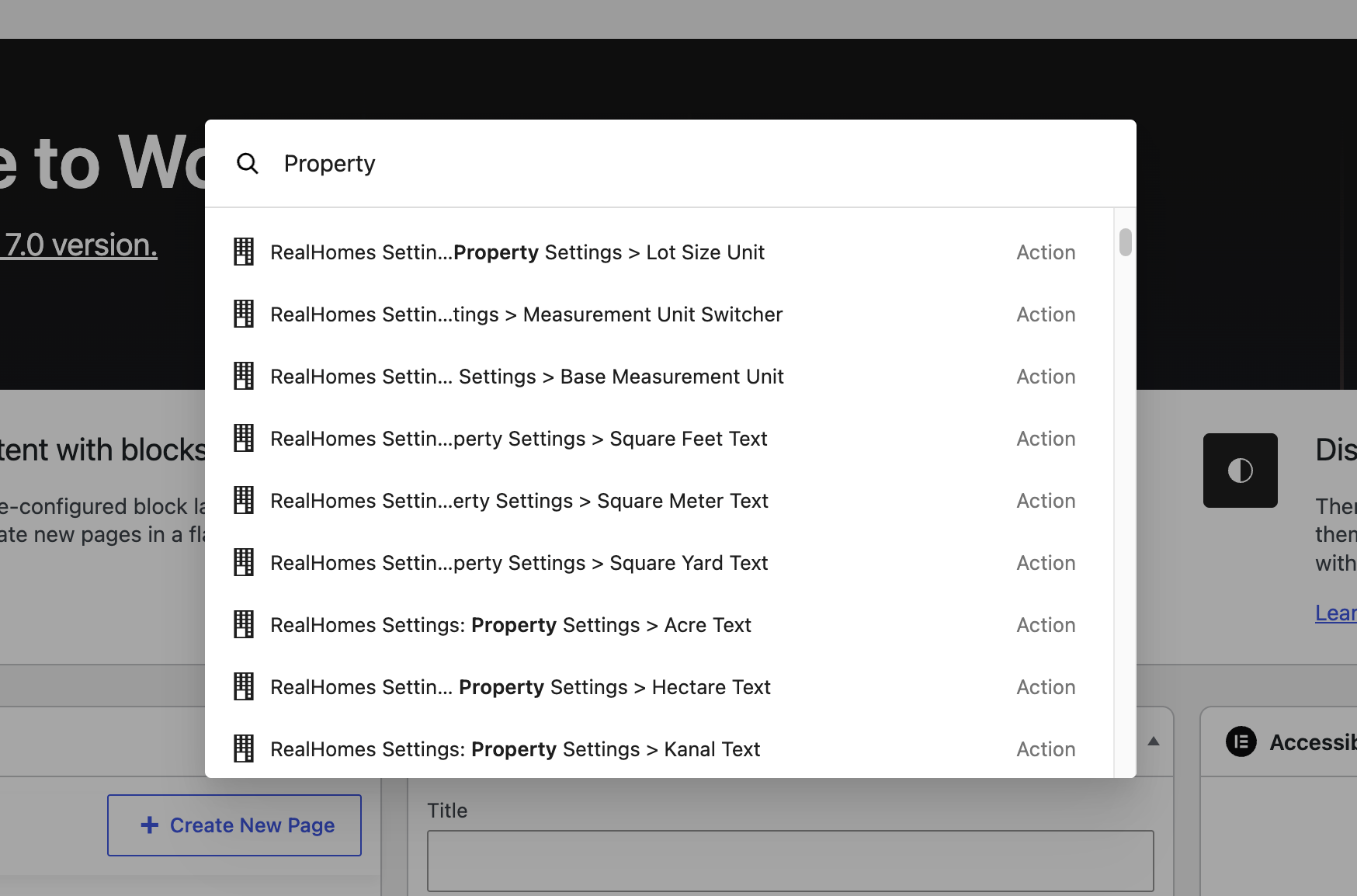Choose the Square Yard Text result
1357x896 pixels.
[659, 563]
